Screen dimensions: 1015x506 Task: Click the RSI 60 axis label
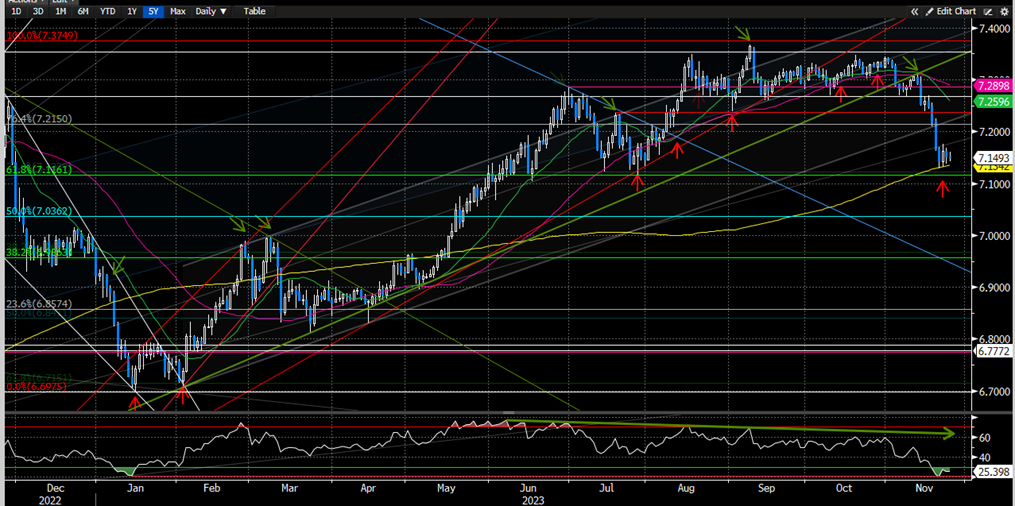[x=986, y=438]
